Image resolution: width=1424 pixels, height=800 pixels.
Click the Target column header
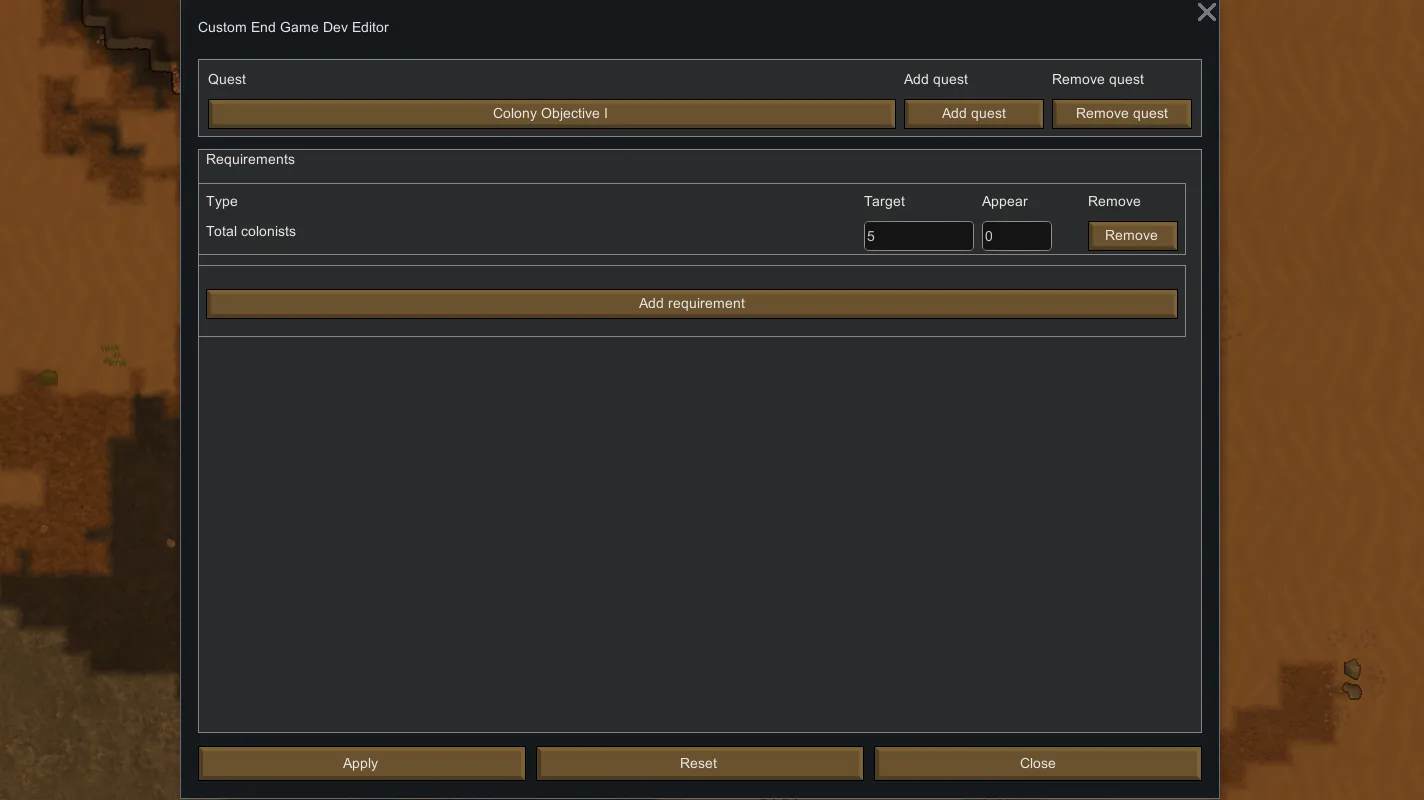click(884, 201)
